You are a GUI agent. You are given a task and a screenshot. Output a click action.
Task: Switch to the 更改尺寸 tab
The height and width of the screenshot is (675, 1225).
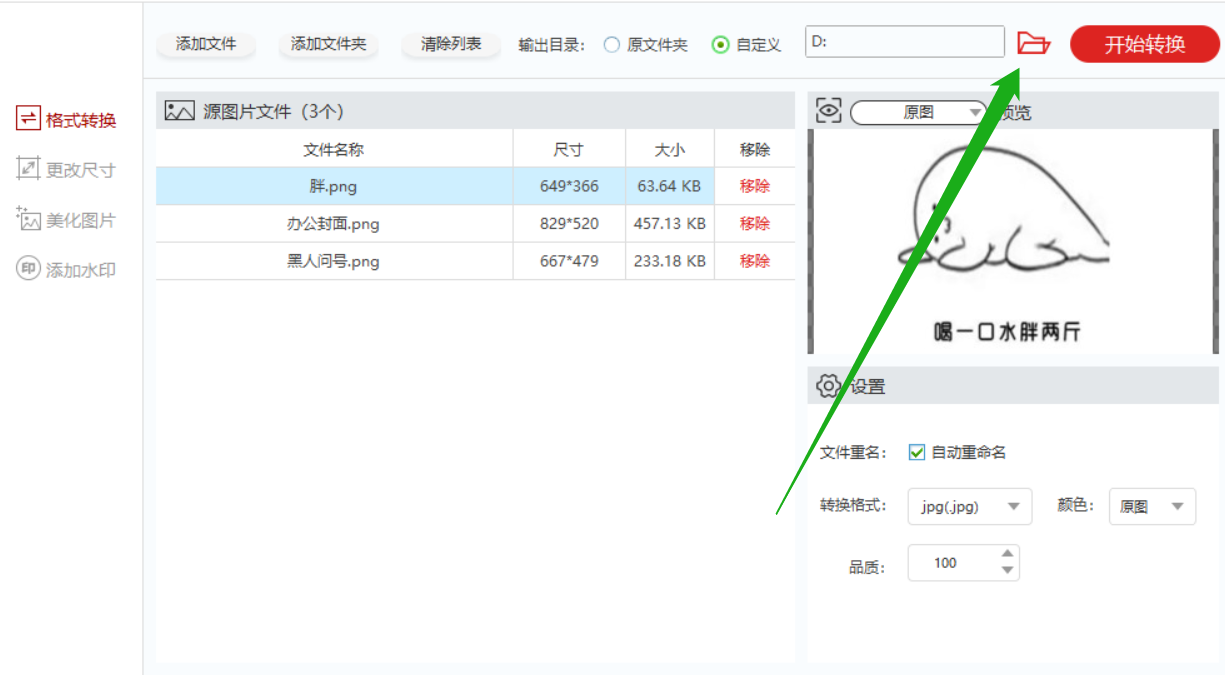click(67, 170)
